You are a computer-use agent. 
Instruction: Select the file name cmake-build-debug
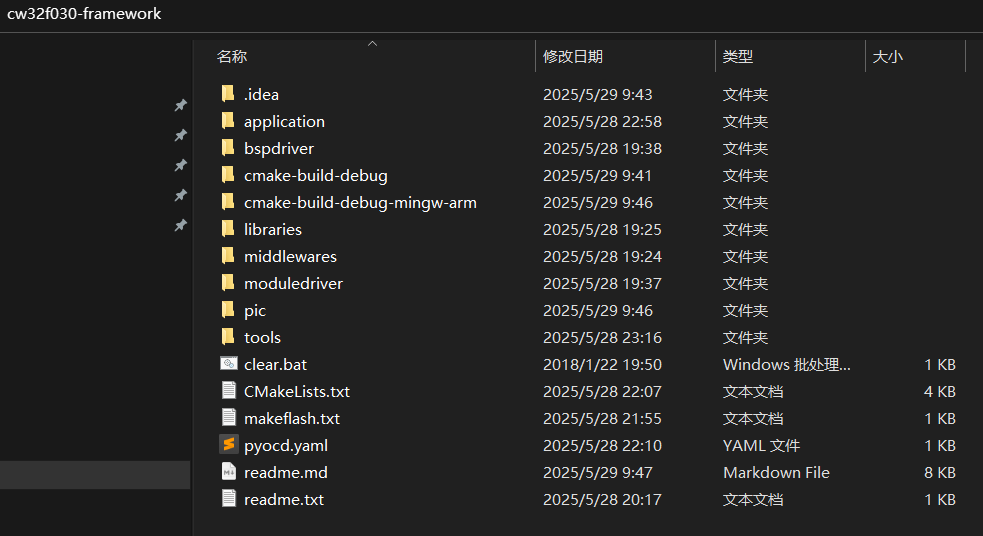tap(316, 176)
